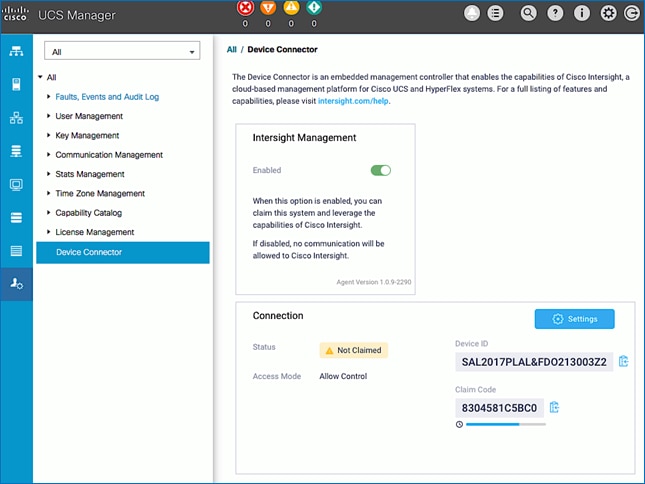Open the SAN sidebar icon

click(16, 151)
